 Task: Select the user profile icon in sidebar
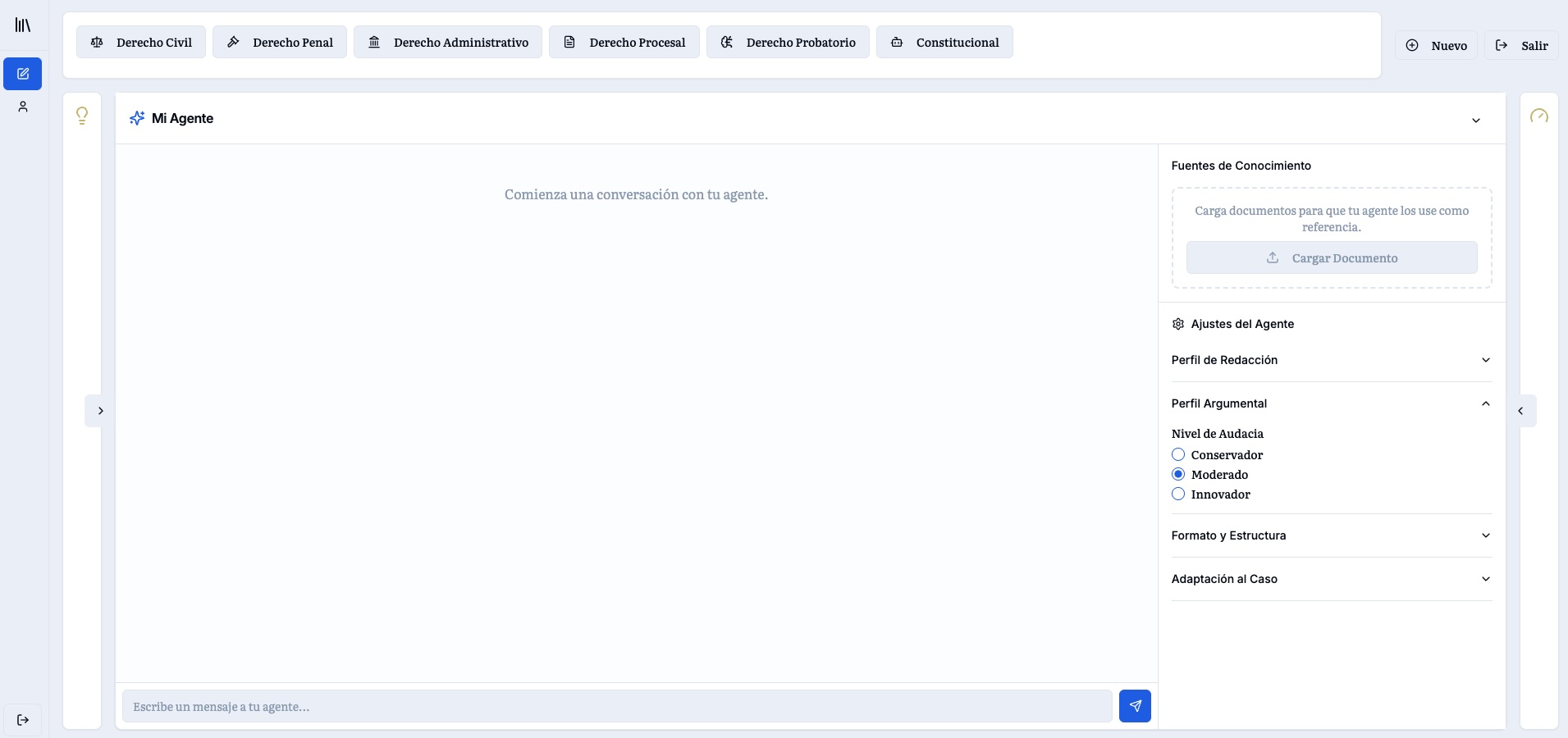pyautogui.click(x=22, y=107)
